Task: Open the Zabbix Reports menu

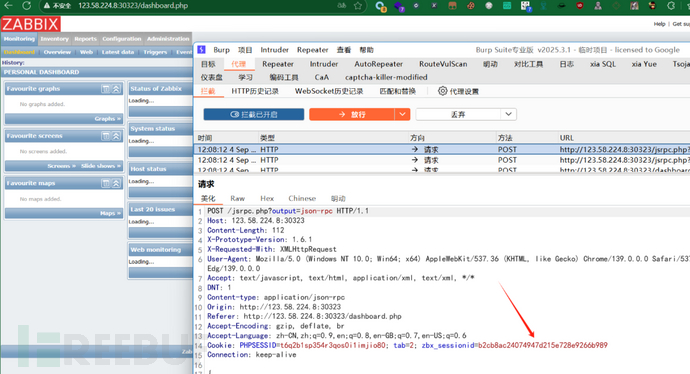Action: pyautogui.click(x=85, y=39)
